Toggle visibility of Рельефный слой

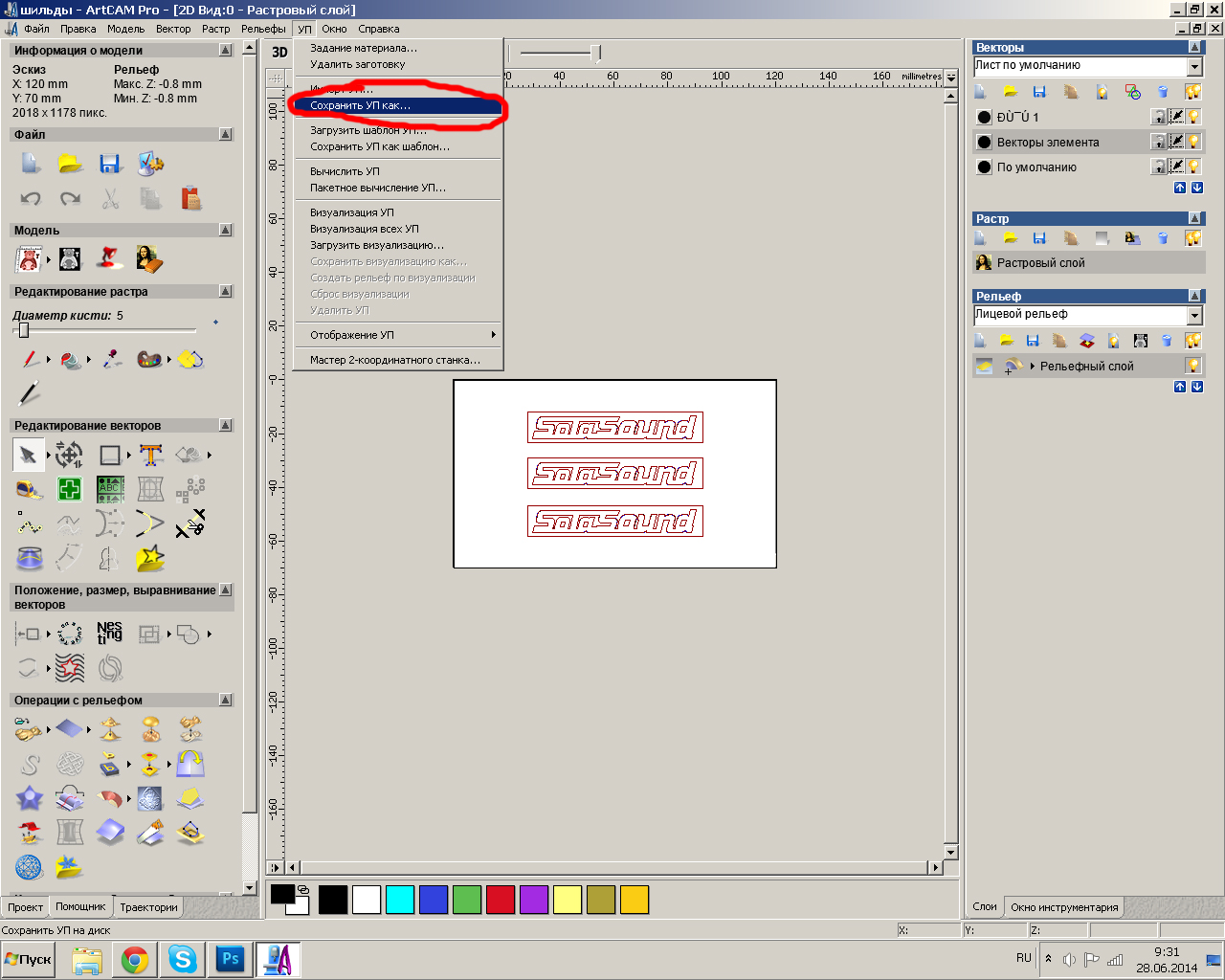[x=1193, y=366]
